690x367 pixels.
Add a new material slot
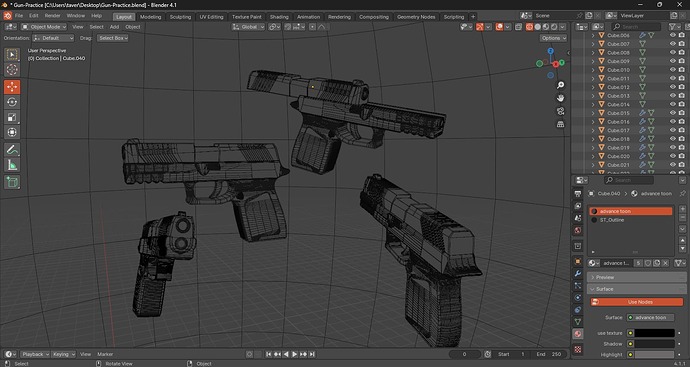click(683, 209)
